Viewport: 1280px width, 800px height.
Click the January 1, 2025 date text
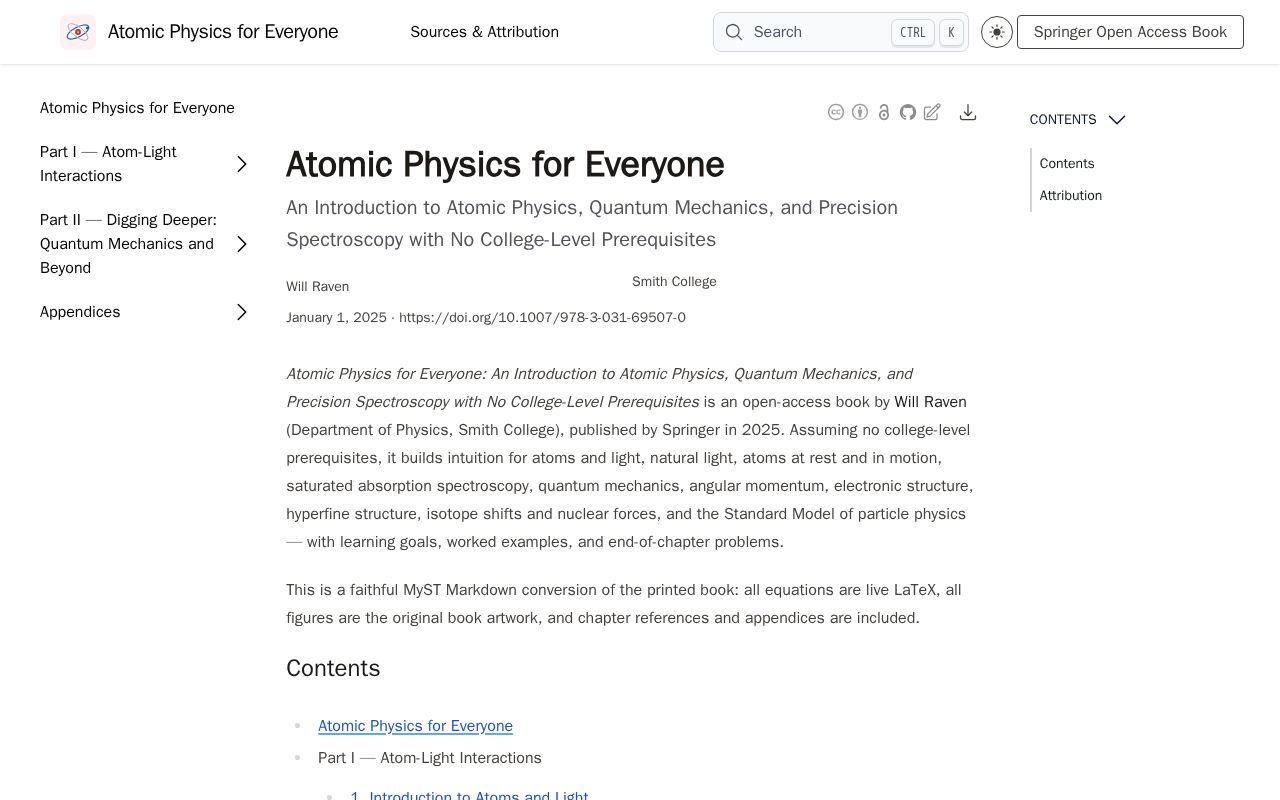coord(336,318)
